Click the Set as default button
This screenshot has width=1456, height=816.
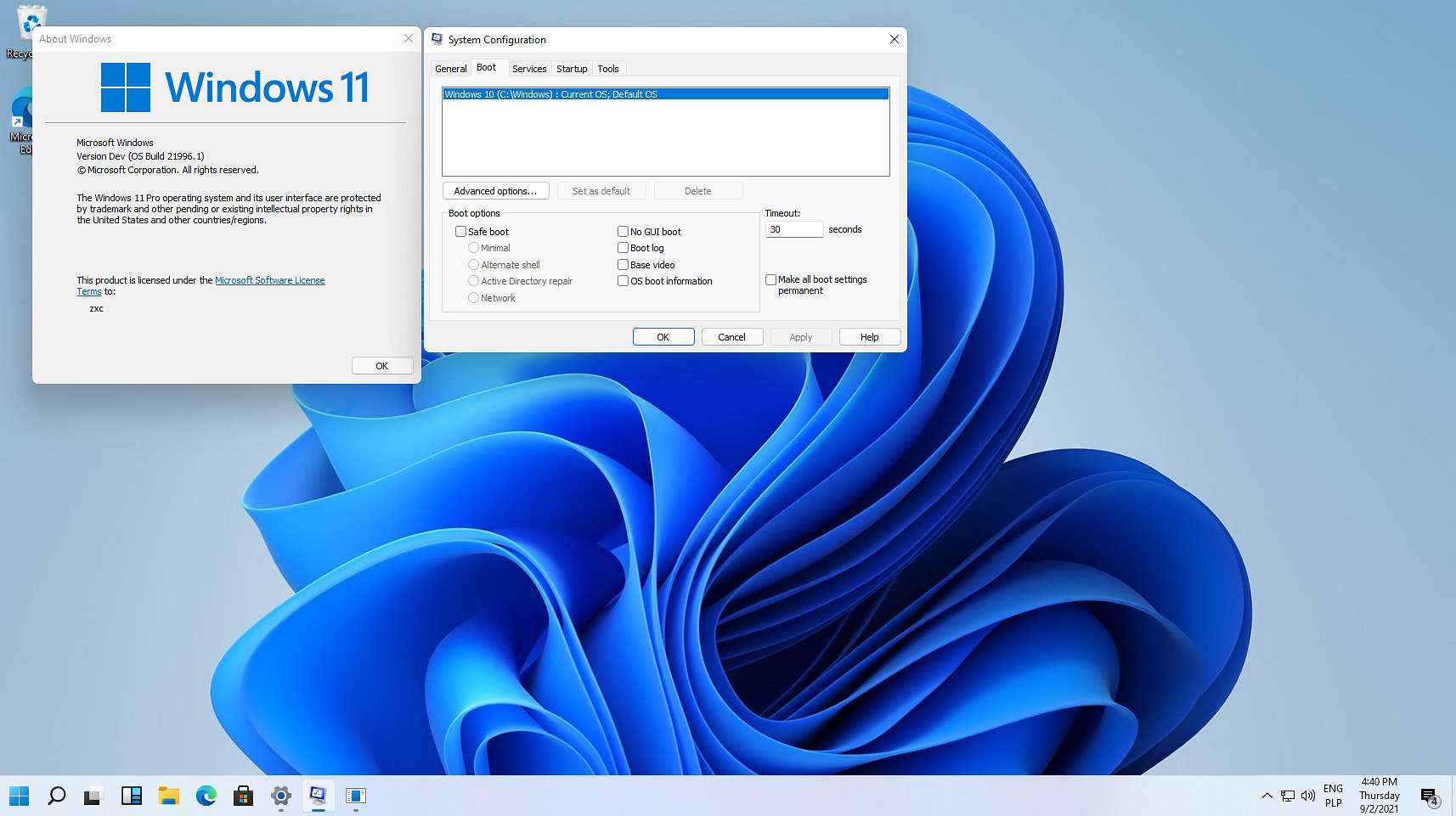tap(601, 191)
